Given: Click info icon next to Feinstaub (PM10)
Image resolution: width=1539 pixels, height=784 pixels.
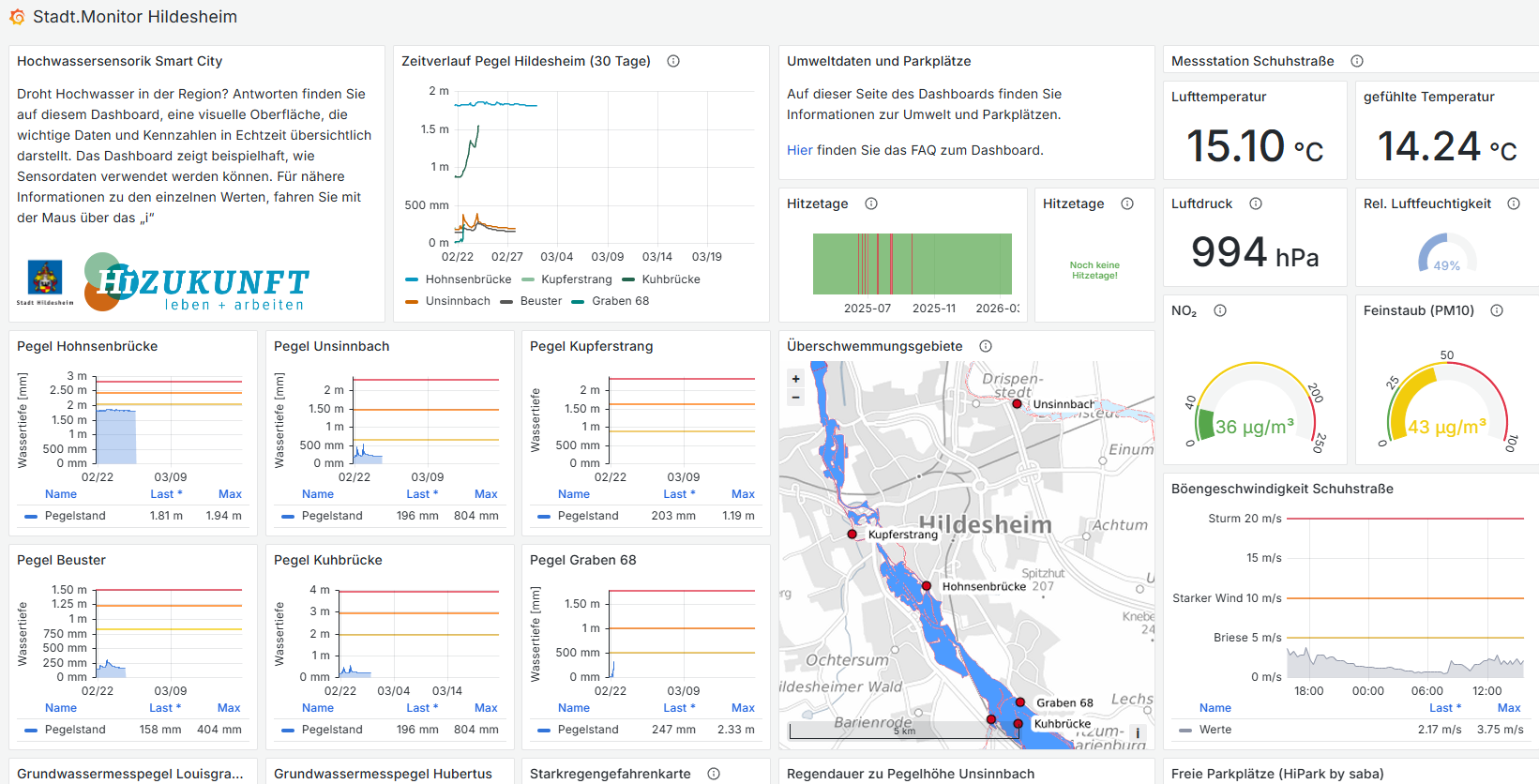Looking at the screenshot, I should click(x=1497, y=310).
